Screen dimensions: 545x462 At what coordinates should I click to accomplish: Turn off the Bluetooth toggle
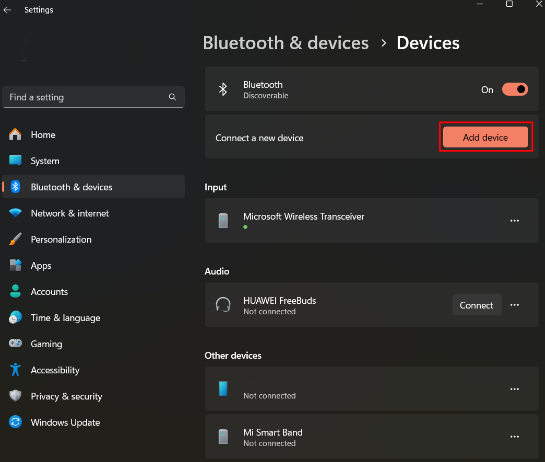point(515,90)
